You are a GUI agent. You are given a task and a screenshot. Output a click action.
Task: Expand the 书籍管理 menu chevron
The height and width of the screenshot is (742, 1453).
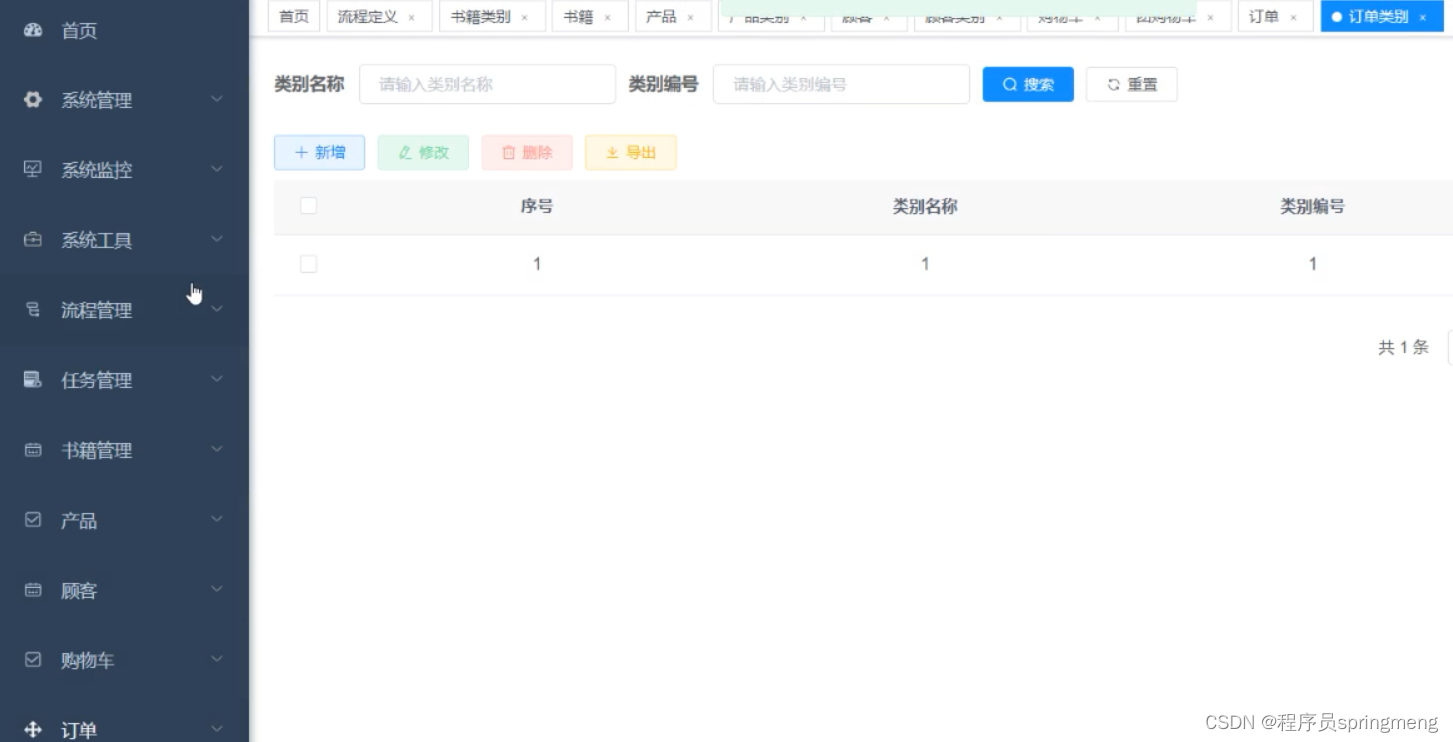(x=217, y=449)
